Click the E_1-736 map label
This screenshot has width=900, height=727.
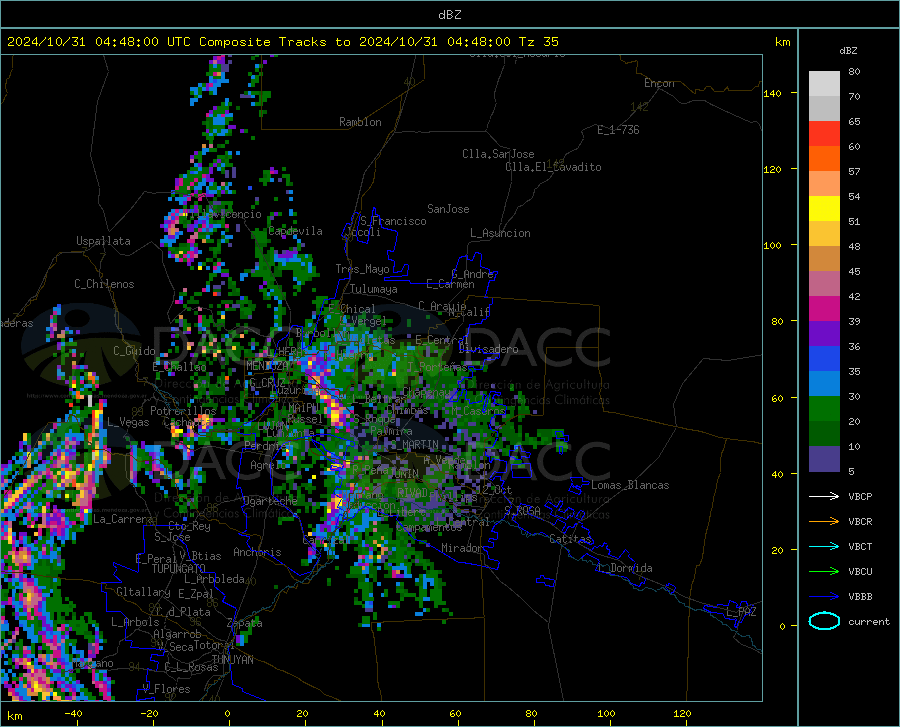click(618, 130)
